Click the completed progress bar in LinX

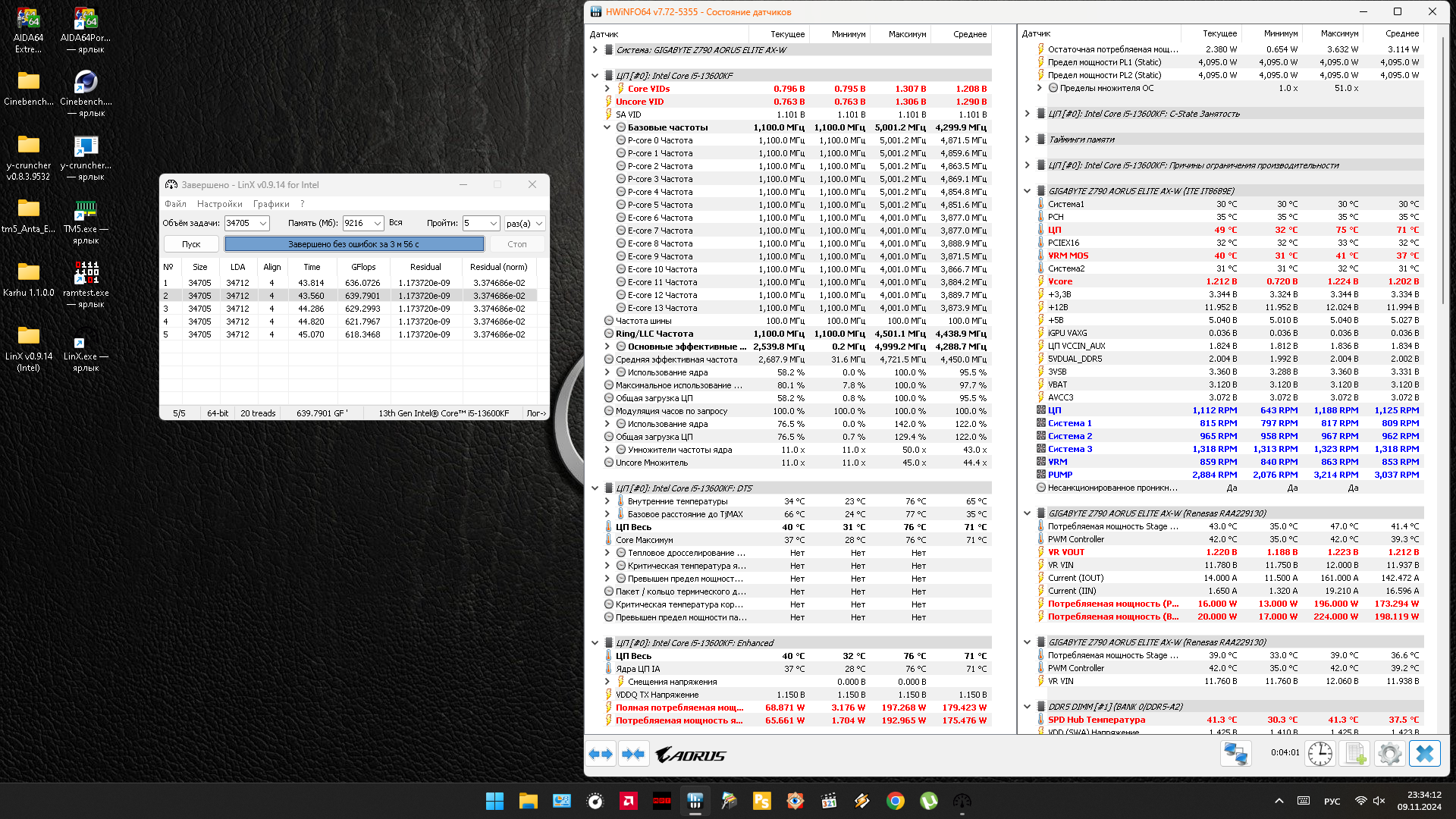(353, 244)
